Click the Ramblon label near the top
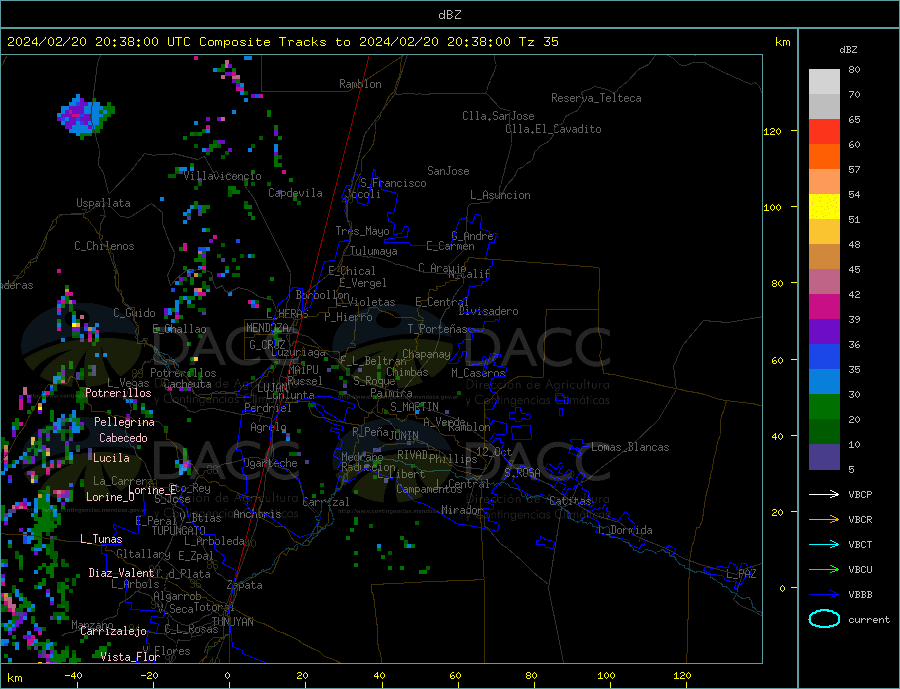 (360, 84)
